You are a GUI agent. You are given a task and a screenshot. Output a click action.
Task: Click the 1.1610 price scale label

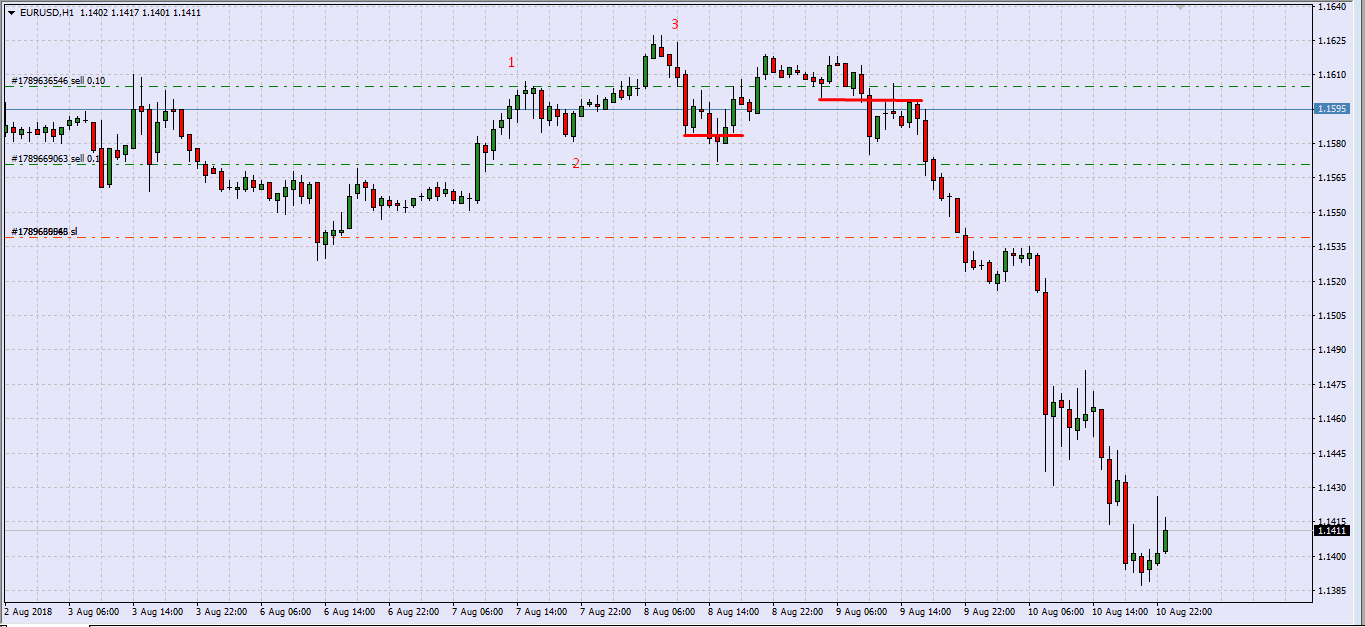(x=1331, y=75)
